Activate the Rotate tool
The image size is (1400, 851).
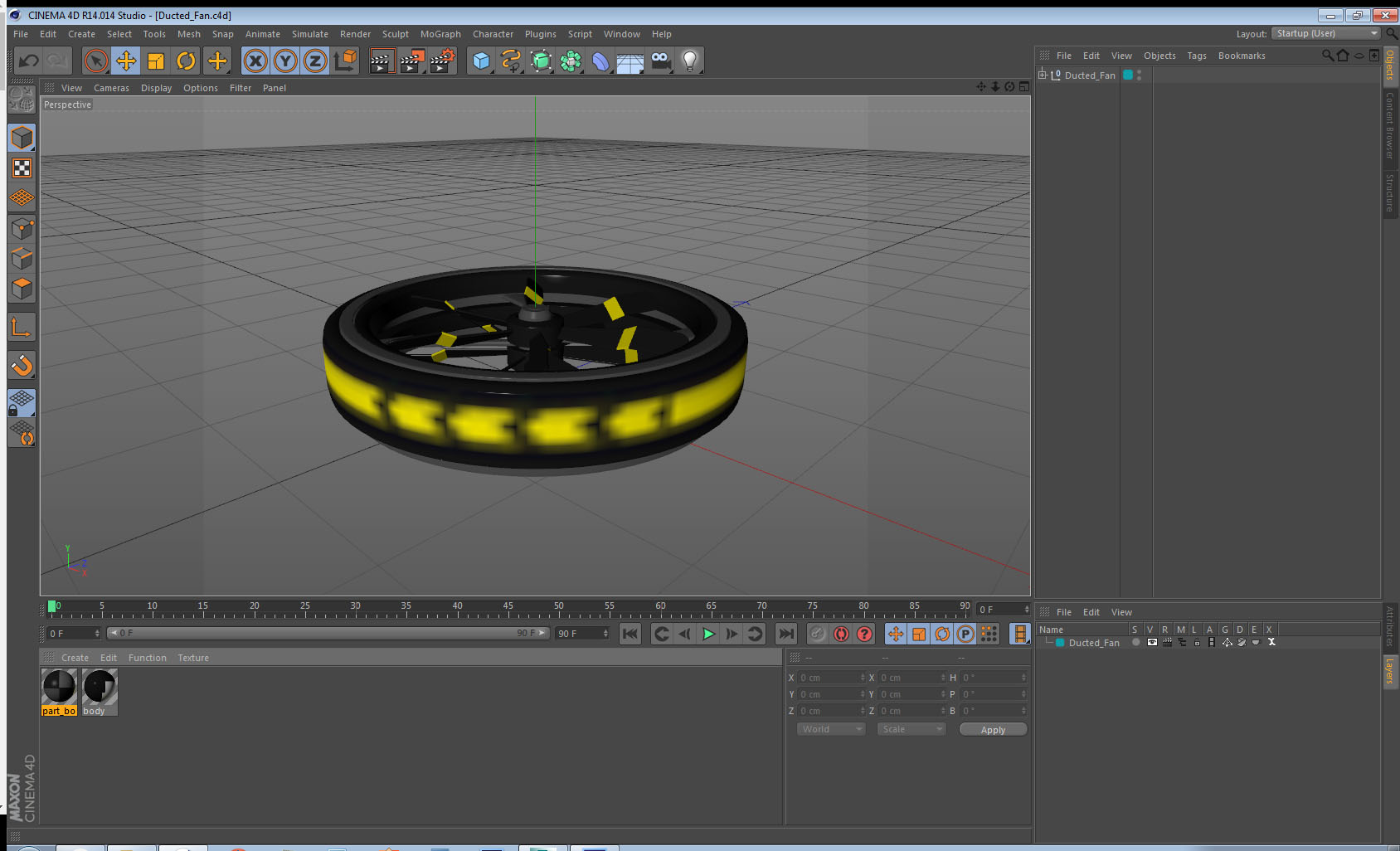pyautogui.click(x=186, y=61)
